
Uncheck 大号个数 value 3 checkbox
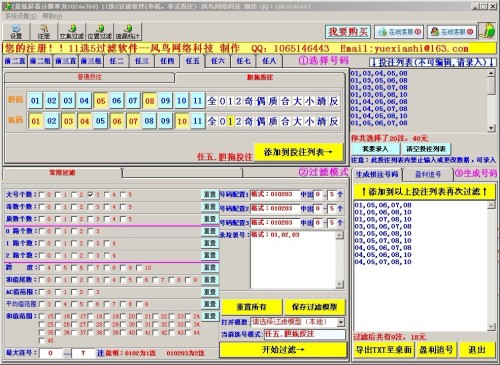(90, 194)
